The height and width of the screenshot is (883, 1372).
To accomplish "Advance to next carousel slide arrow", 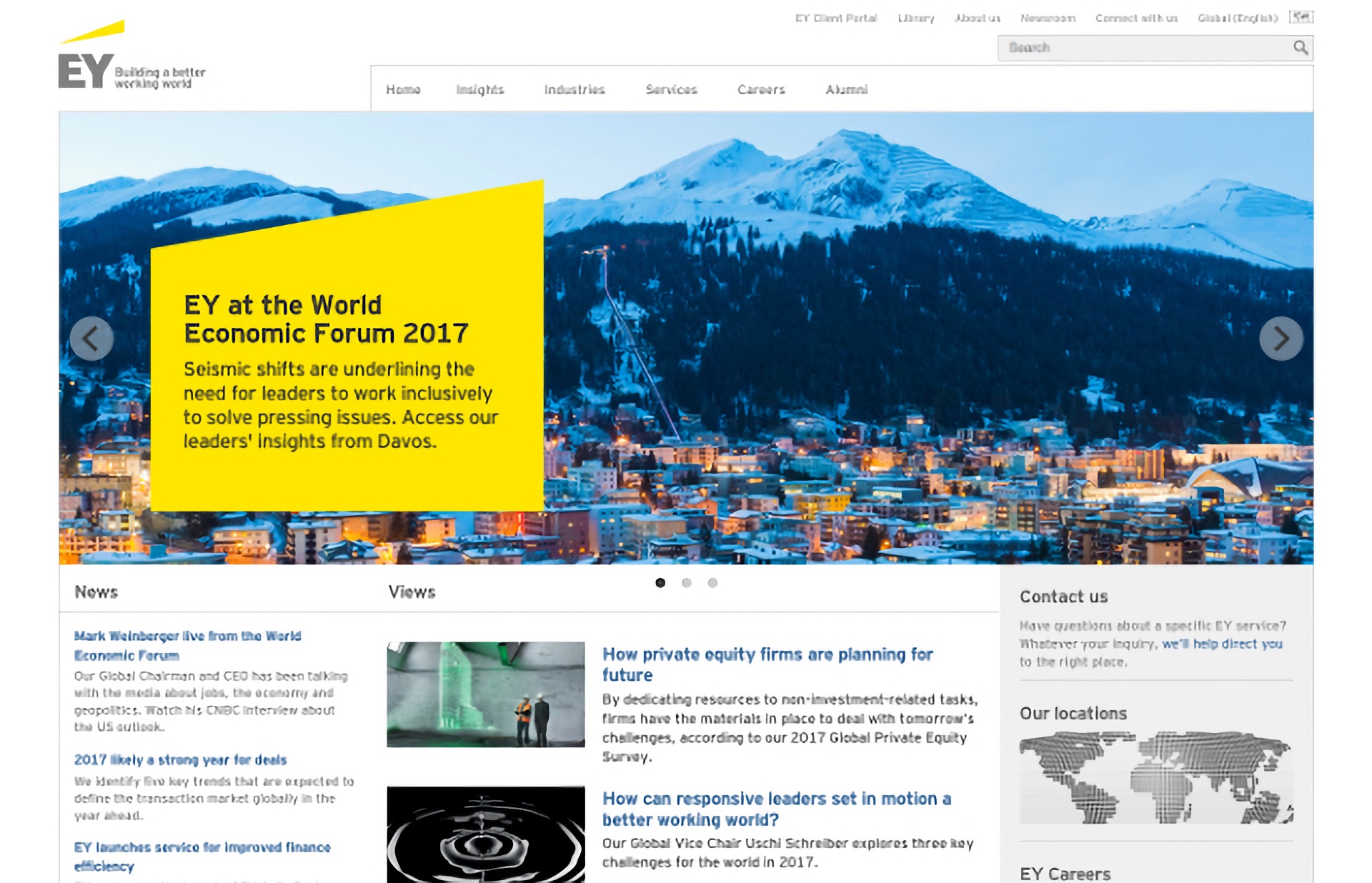I will pos(1281,338).
